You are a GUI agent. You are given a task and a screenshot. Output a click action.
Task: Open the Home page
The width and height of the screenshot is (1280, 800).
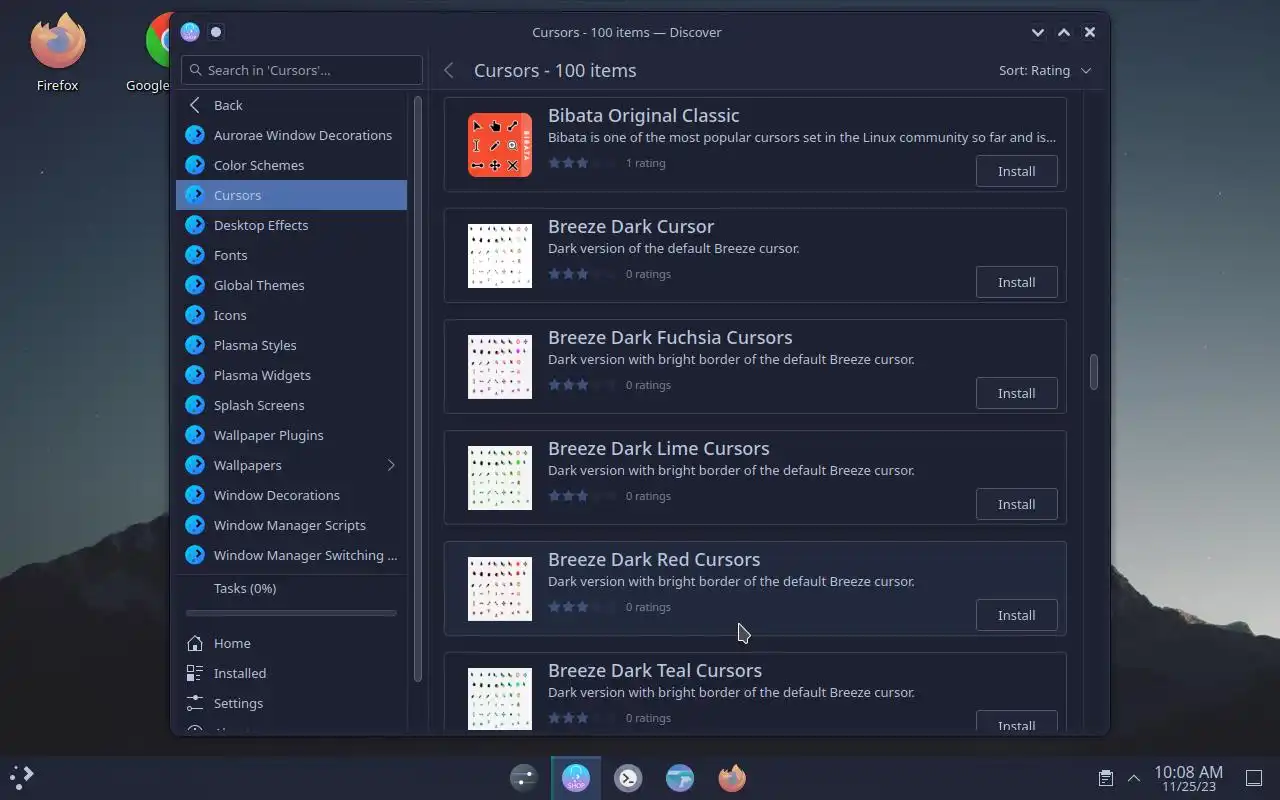coord(291,643)
